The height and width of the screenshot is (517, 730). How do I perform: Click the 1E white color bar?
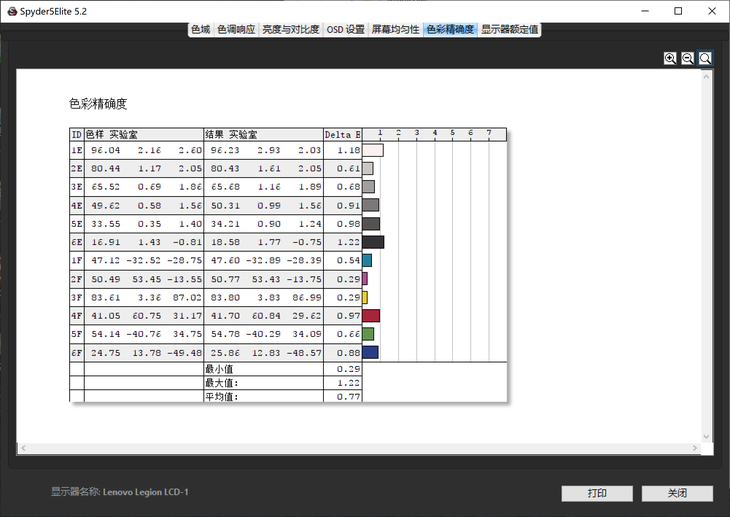[x=373, y=150]
